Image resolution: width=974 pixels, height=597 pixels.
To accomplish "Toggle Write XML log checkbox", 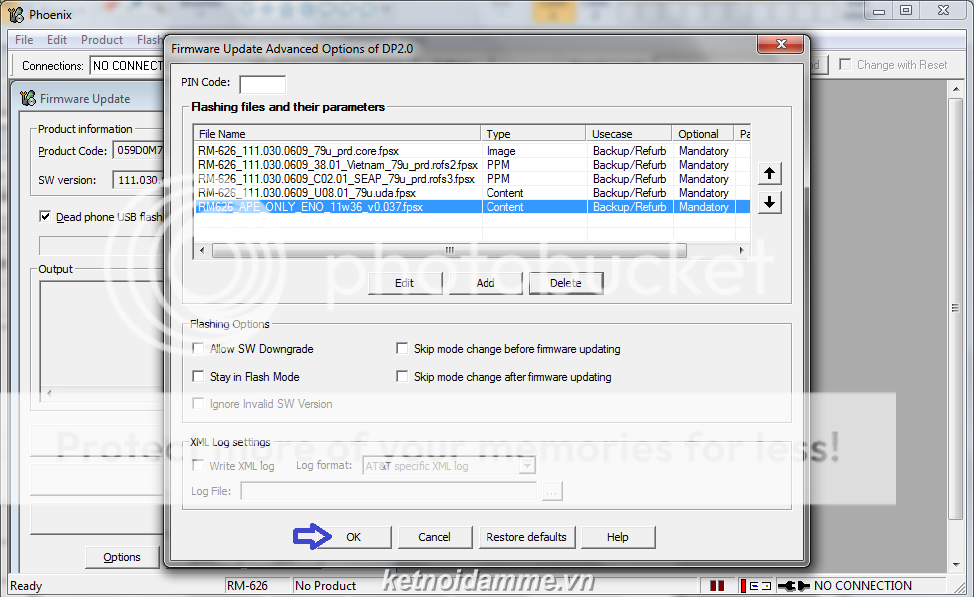I will (198, 465).
